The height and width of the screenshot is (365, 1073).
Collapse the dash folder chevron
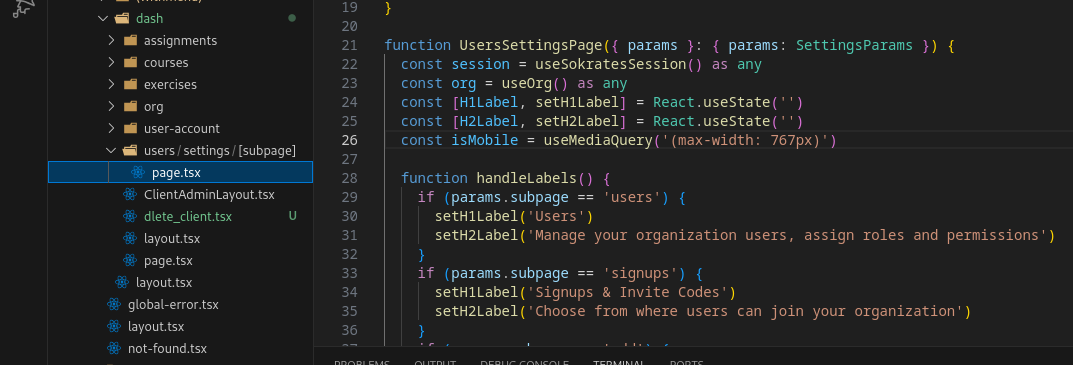click(103, 18)
